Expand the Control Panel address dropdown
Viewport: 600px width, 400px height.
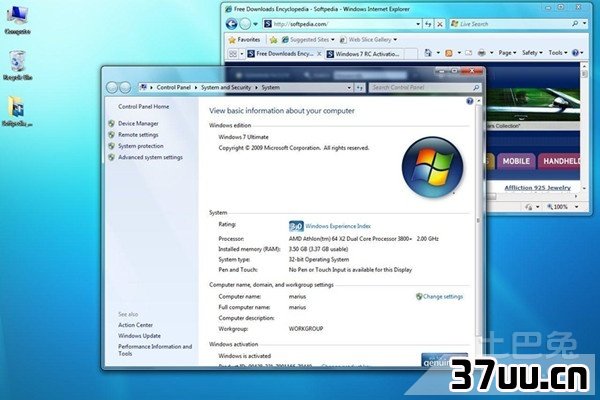pos(349,88)
